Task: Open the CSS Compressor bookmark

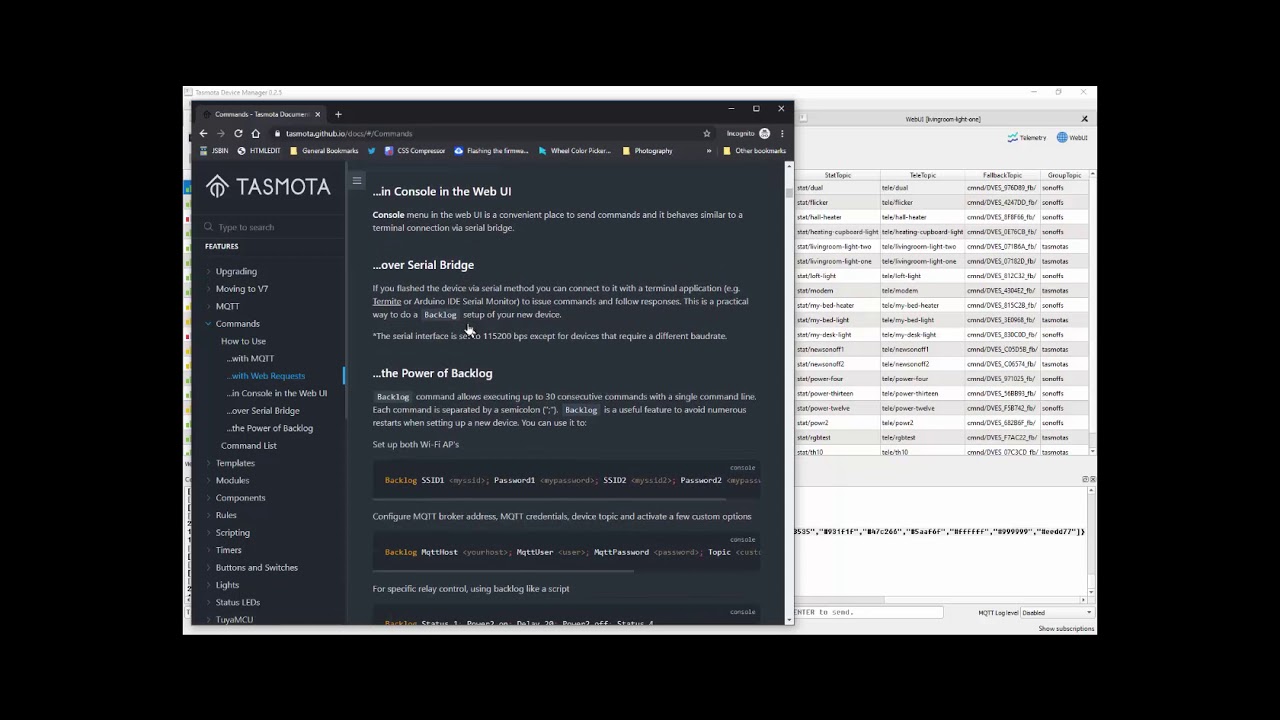Action: click(x=415, y=151)
